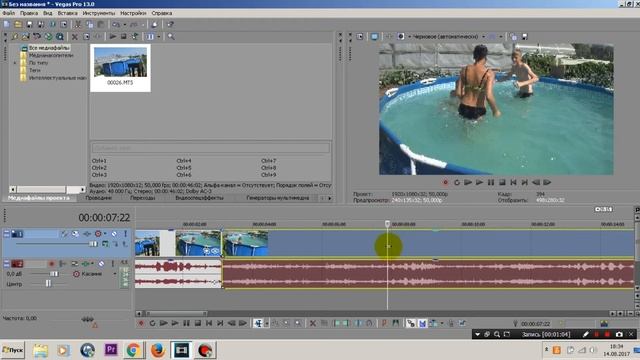The image size is (640, 360).
Task: Open the Правка menu
Action: [x=29, y=13]
